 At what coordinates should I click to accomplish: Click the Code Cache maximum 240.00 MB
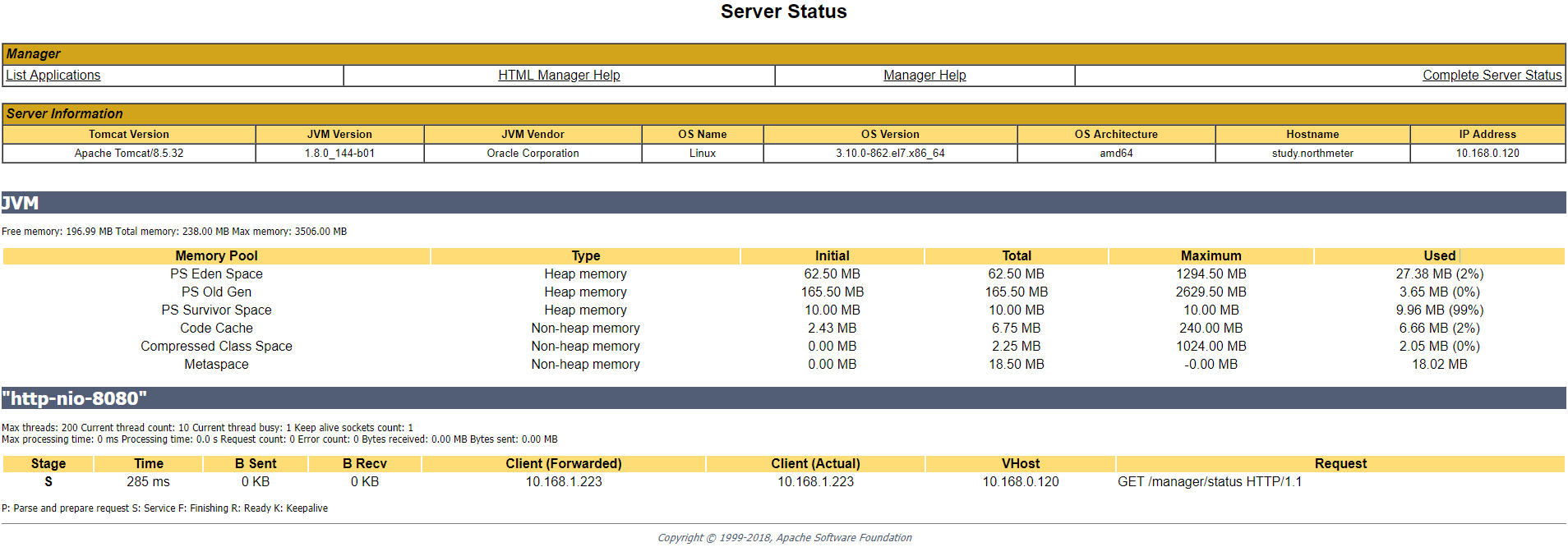[1211, 329]
